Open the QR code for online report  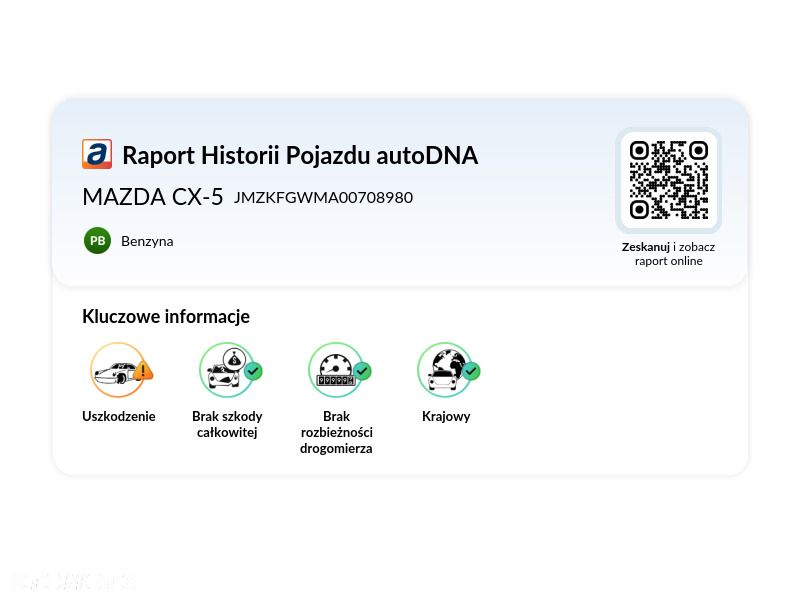(x=668, y=180)
